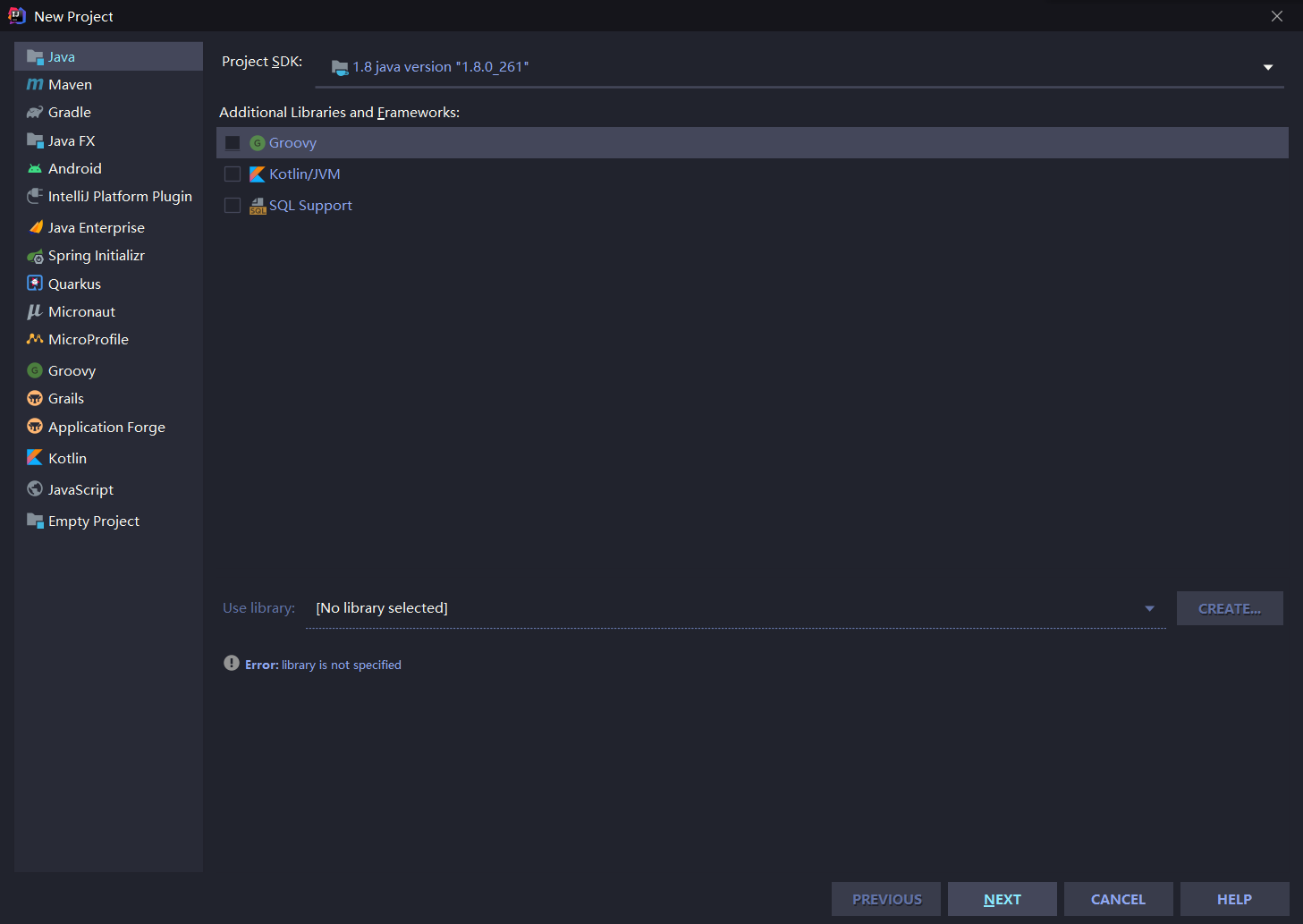Select Grails in the sidebar
Image resolution: width=1303 pixels, height=924 pixels.
click(x=109, y=398)
